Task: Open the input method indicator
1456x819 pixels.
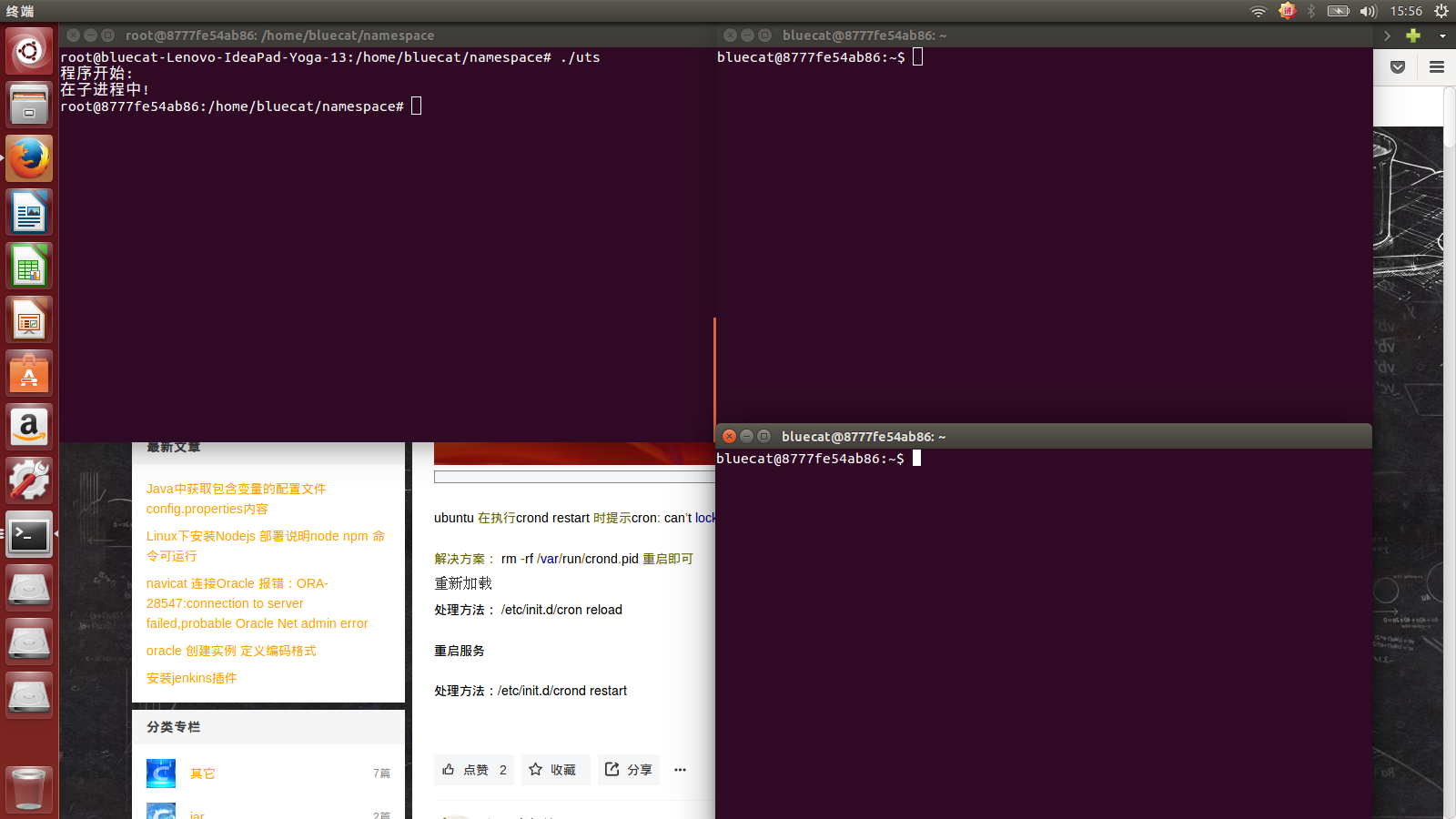Action: [x=1287, y=11]
